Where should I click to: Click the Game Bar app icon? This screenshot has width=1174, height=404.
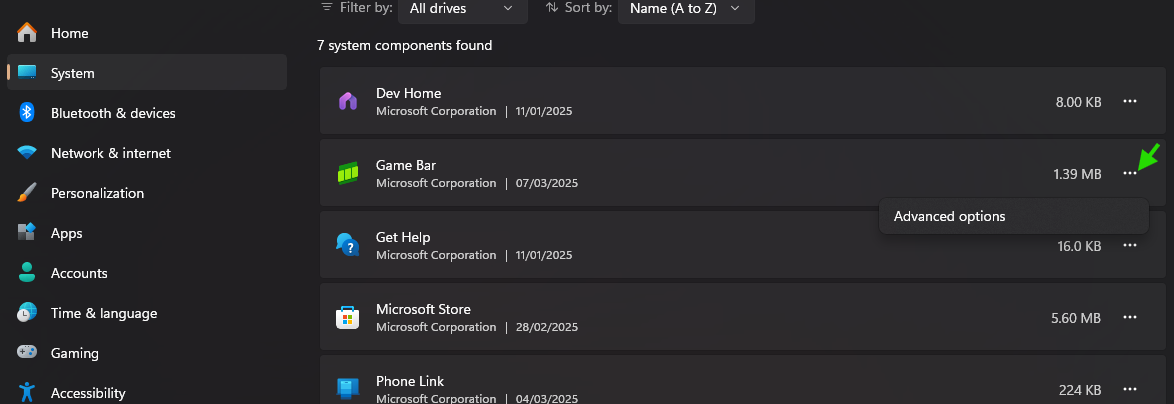click(347, 173)
